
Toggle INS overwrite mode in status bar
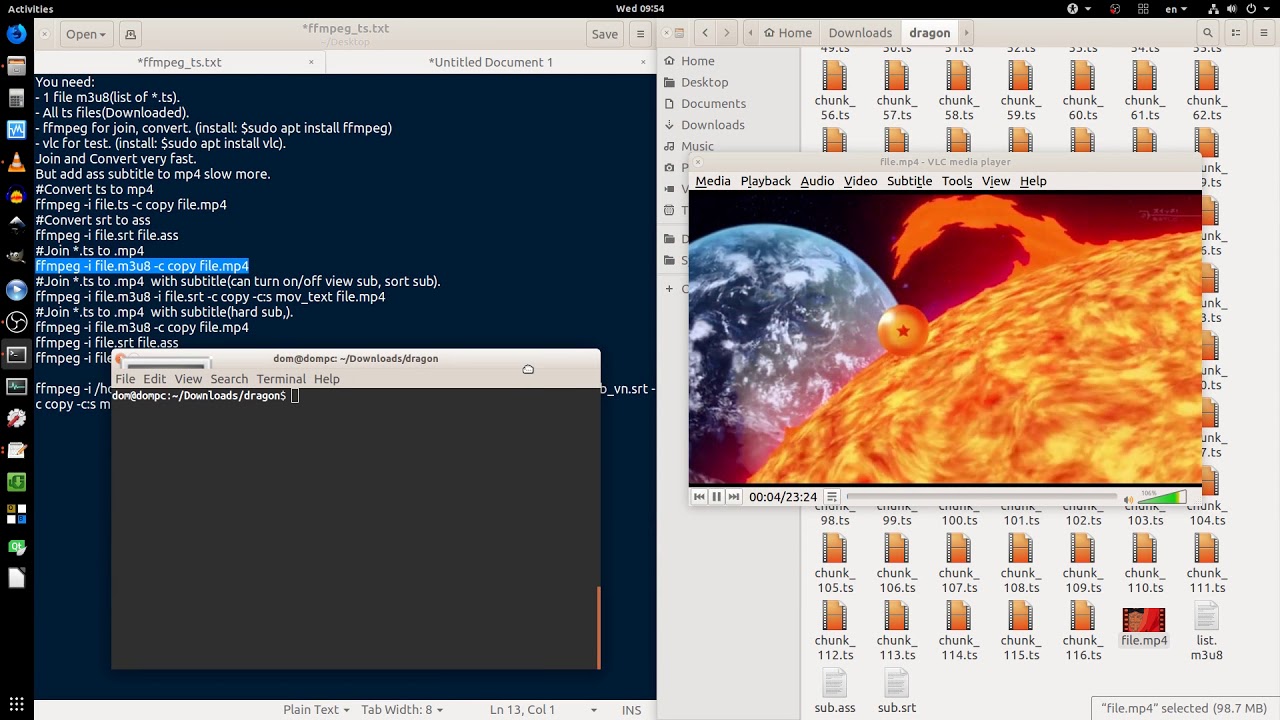tap(631, 710)
